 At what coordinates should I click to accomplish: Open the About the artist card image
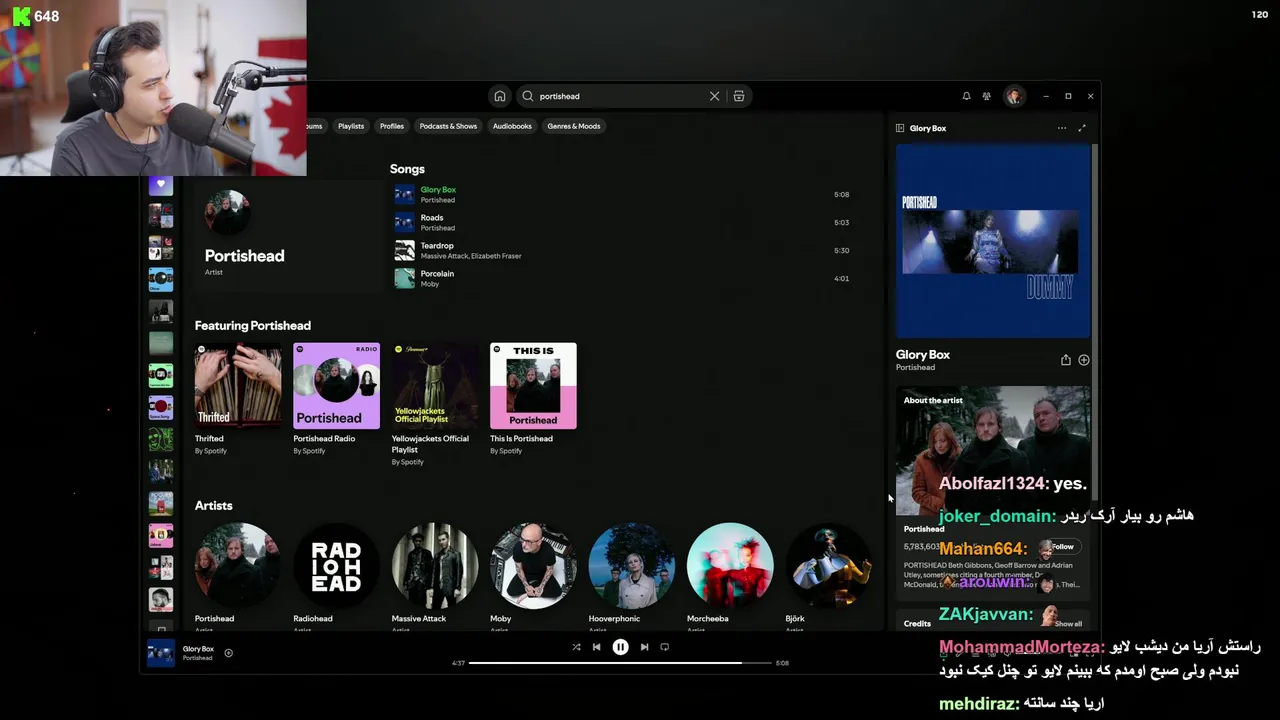tap(993, 450)
